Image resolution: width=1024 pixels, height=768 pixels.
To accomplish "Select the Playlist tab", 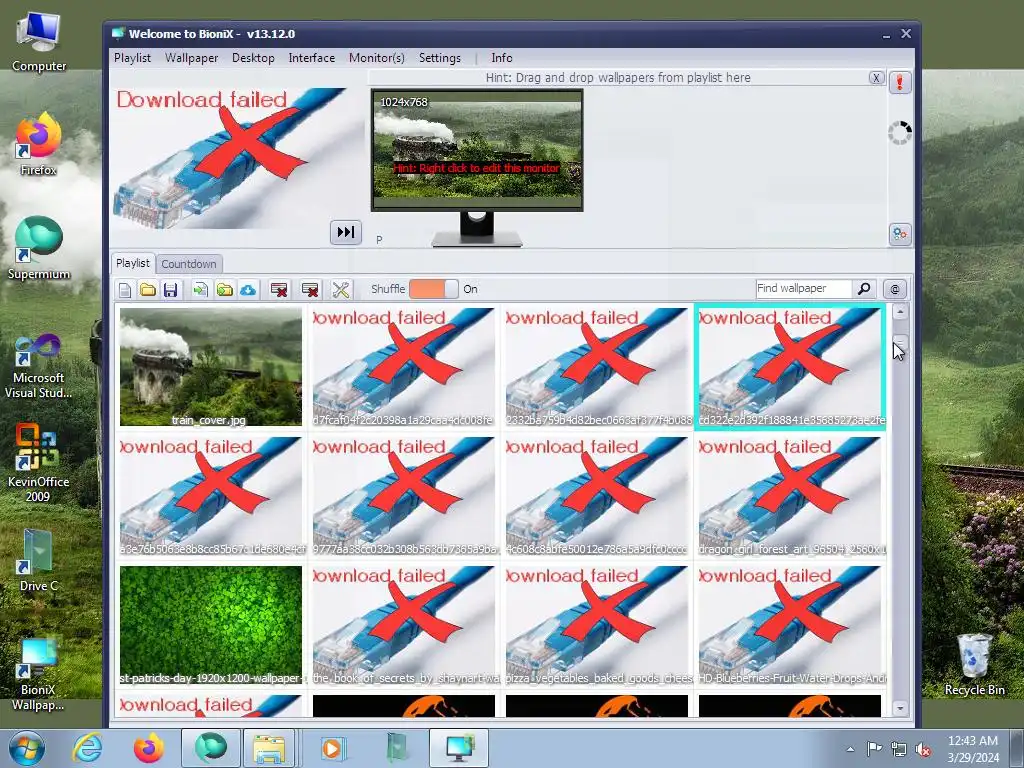I will [x=133, y=263].
